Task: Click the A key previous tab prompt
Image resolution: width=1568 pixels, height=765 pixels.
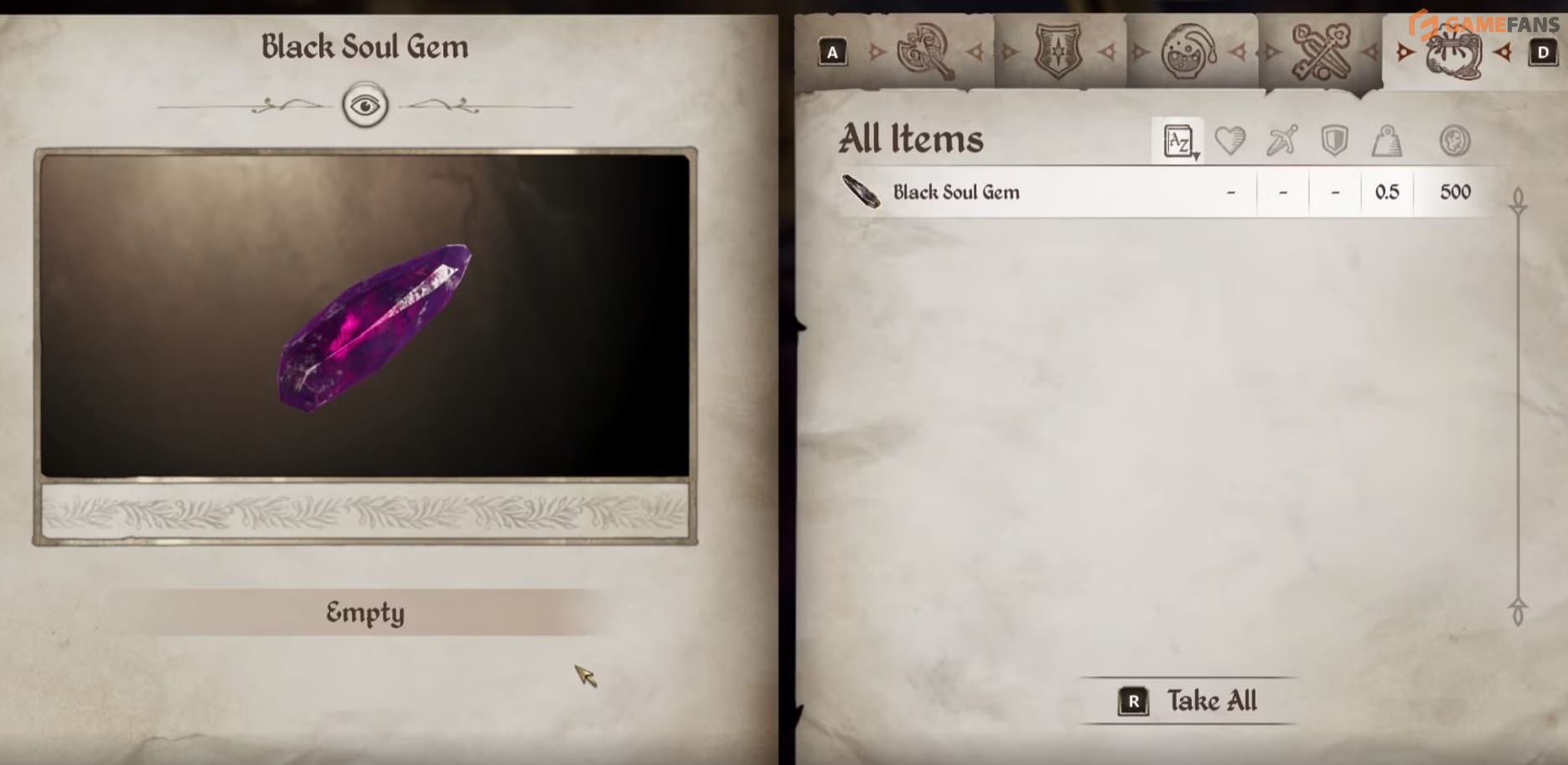Action: (832, 53)
